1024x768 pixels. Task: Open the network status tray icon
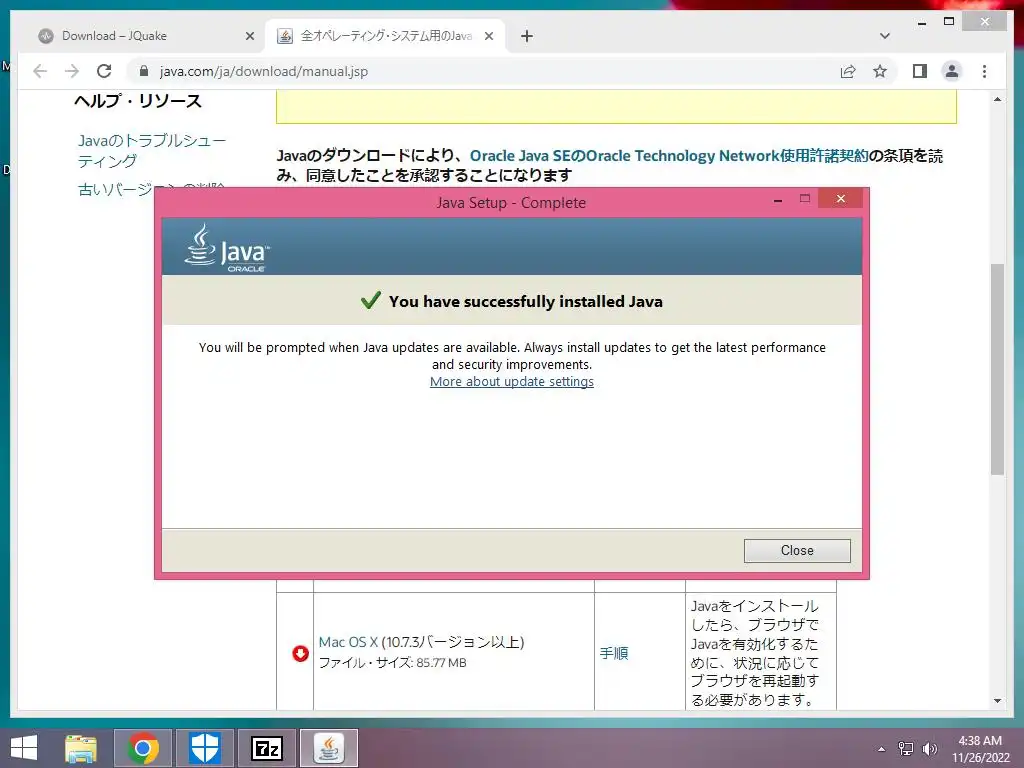point(906,749)
